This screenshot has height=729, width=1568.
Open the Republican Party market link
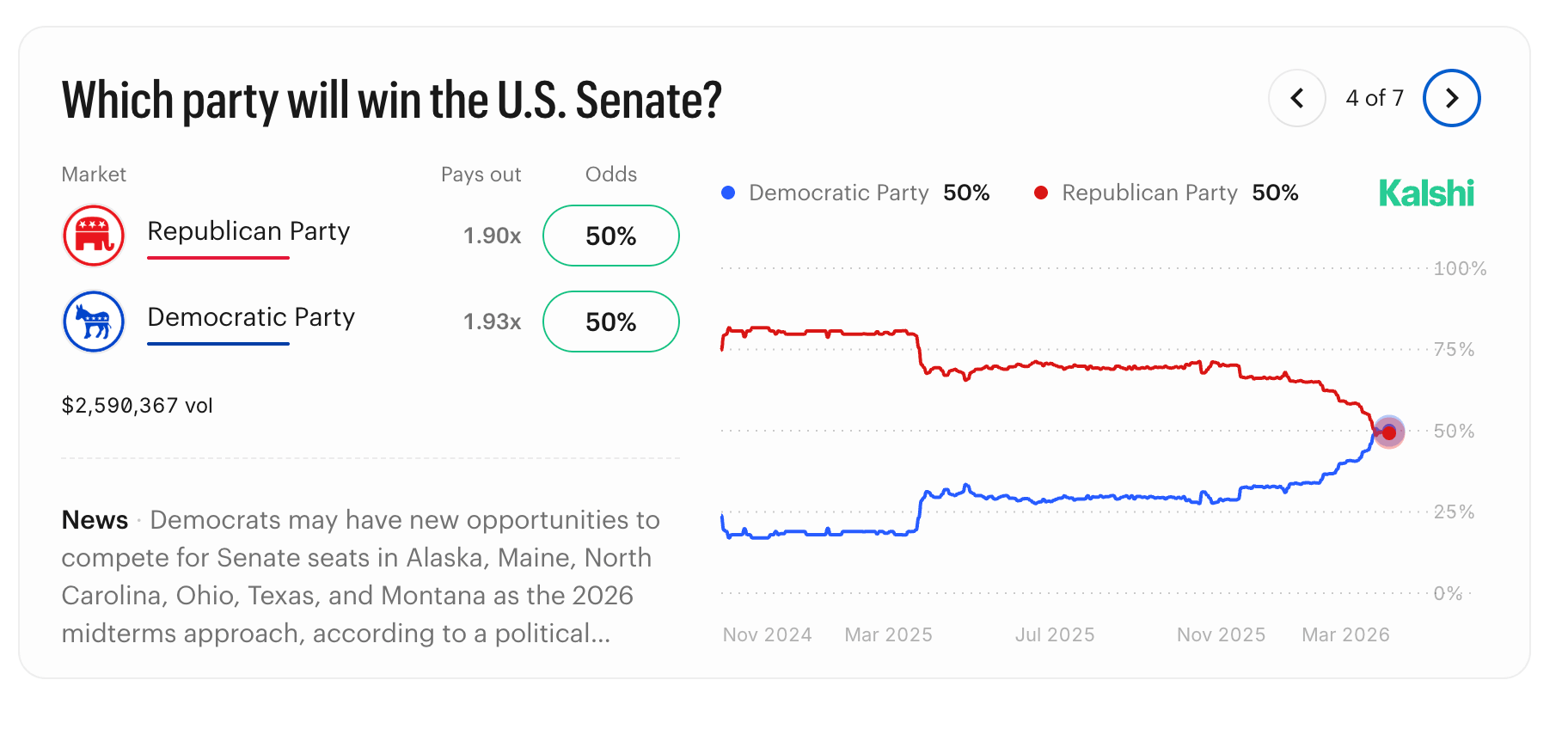point(248,231)
